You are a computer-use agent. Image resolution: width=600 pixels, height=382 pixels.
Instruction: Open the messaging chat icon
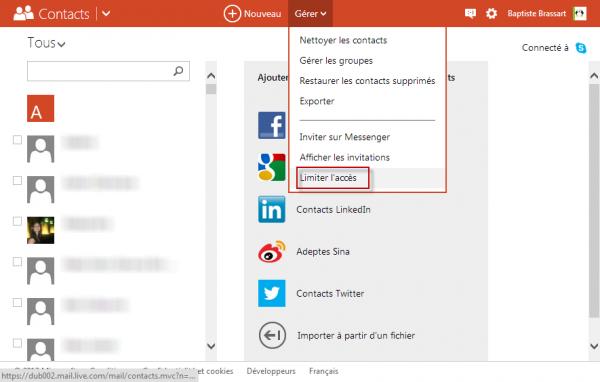coord(470,14)
